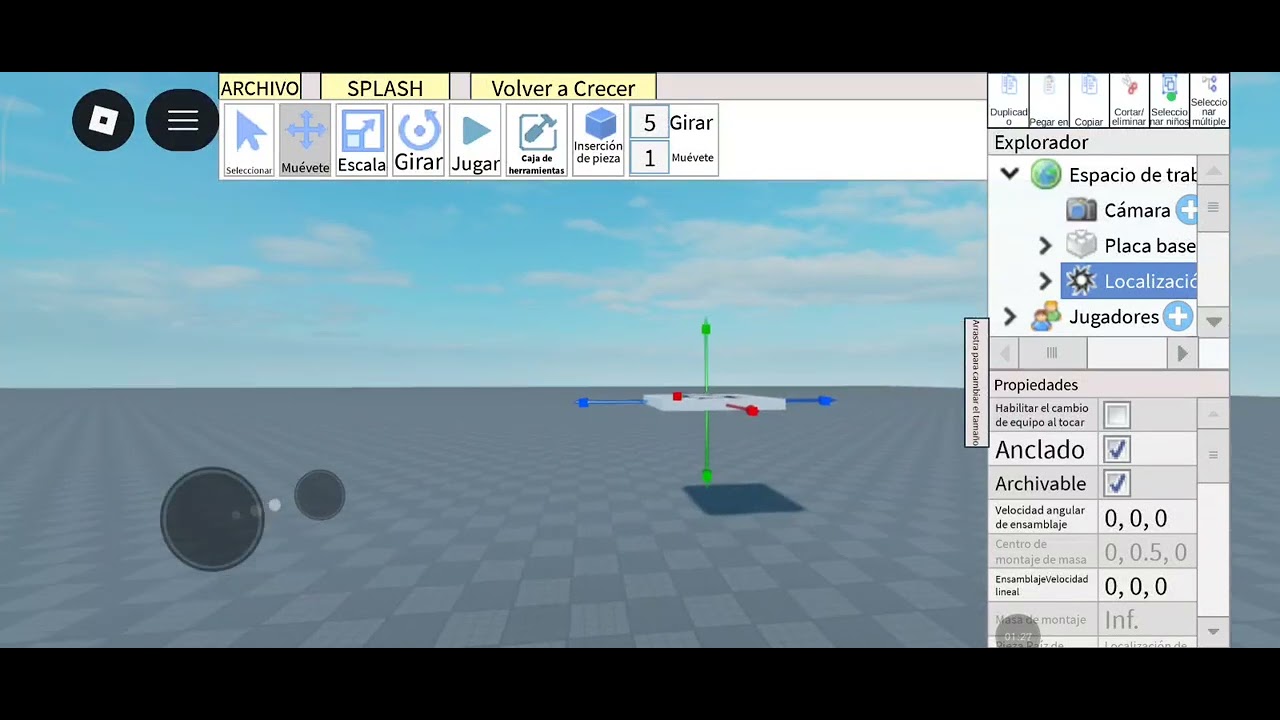The height and width of the screenshot is (720, 1280).
Task: Edit the Girar increment value 5
Action: 649,123
